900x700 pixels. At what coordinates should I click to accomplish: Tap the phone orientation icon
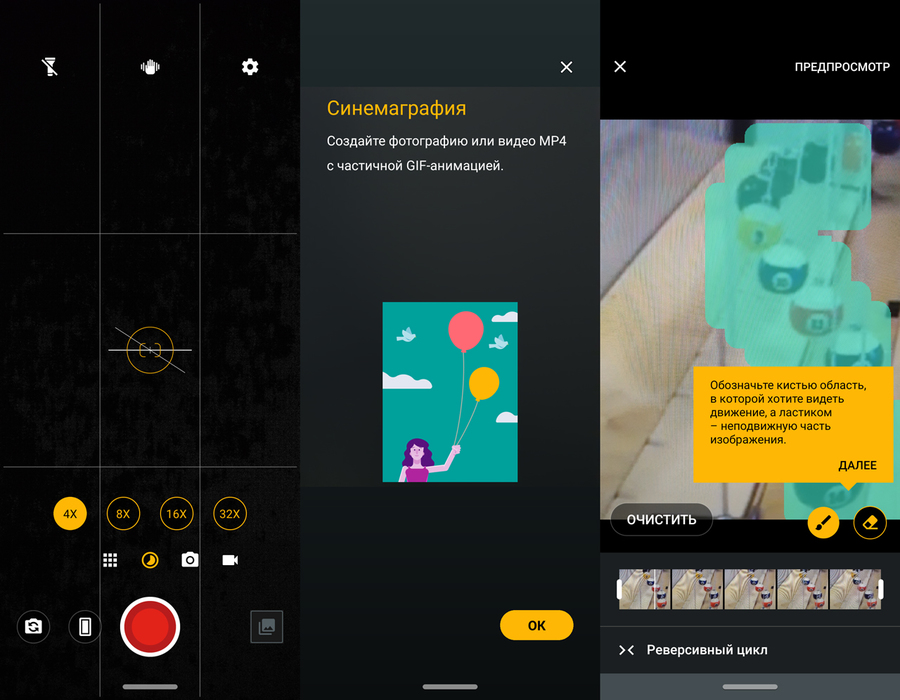(85, 627)
